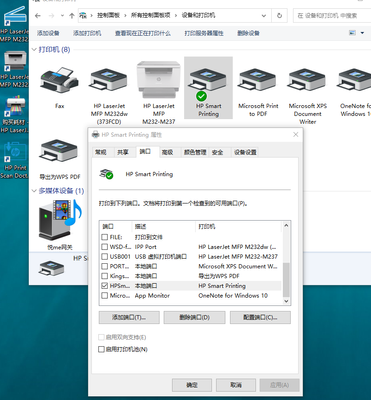Select HP LaserJet MFP M232-M237 printer icon
Viewport: 371px width, 400px height.
pyautogui.click(x=159, y=80)
